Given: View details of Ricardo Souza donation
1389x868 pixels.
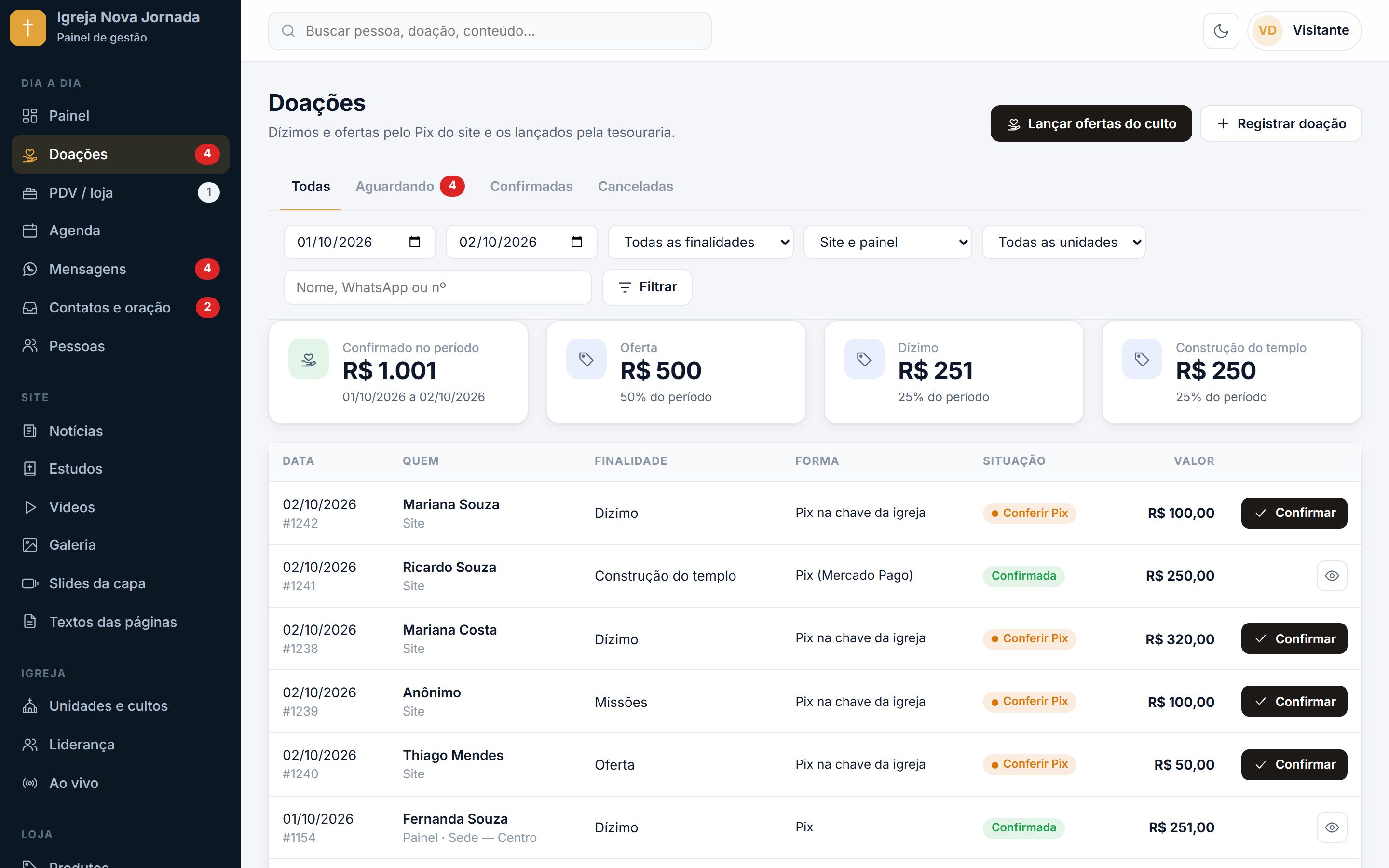Looking at the screenshot, I should 1332,576.
